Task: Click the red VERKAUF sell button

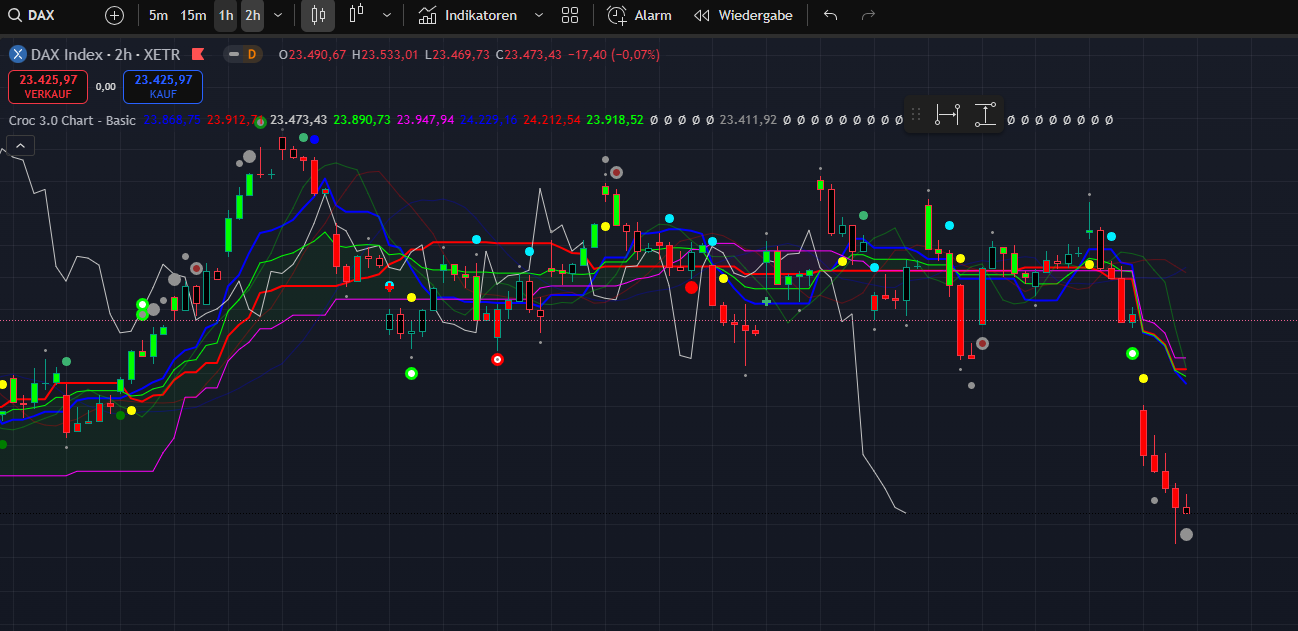Action: pos(47,86)
